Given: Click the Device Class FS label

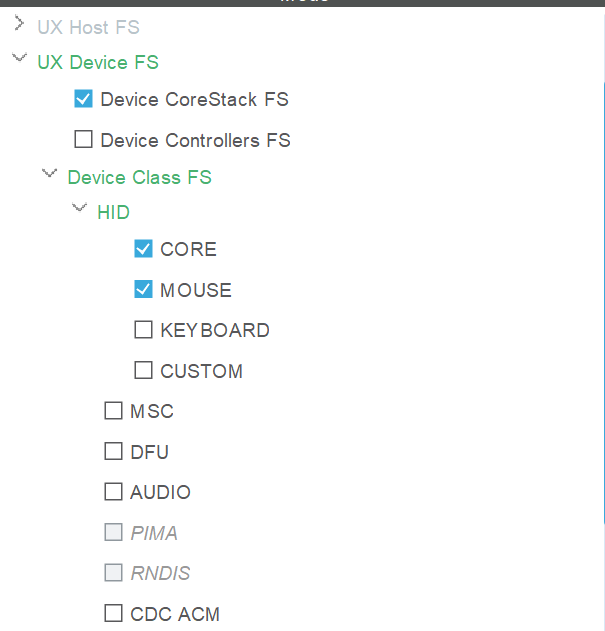Looking at the screenshot, I should [x=139, y=177].
